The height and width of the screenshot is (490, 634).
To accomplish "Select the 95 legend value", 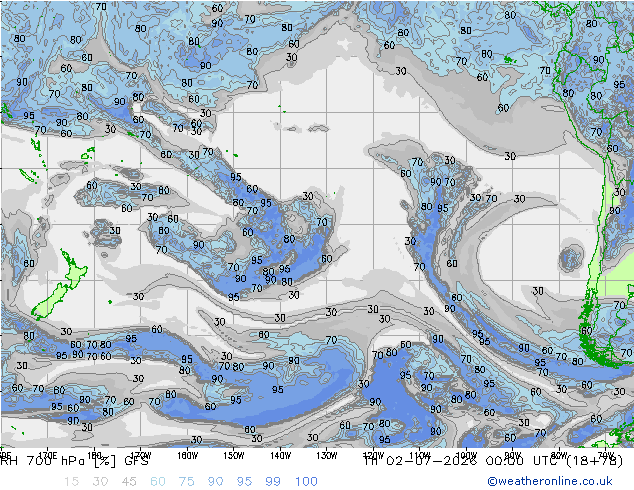I will pyautogui.click(x=244, y=482).
